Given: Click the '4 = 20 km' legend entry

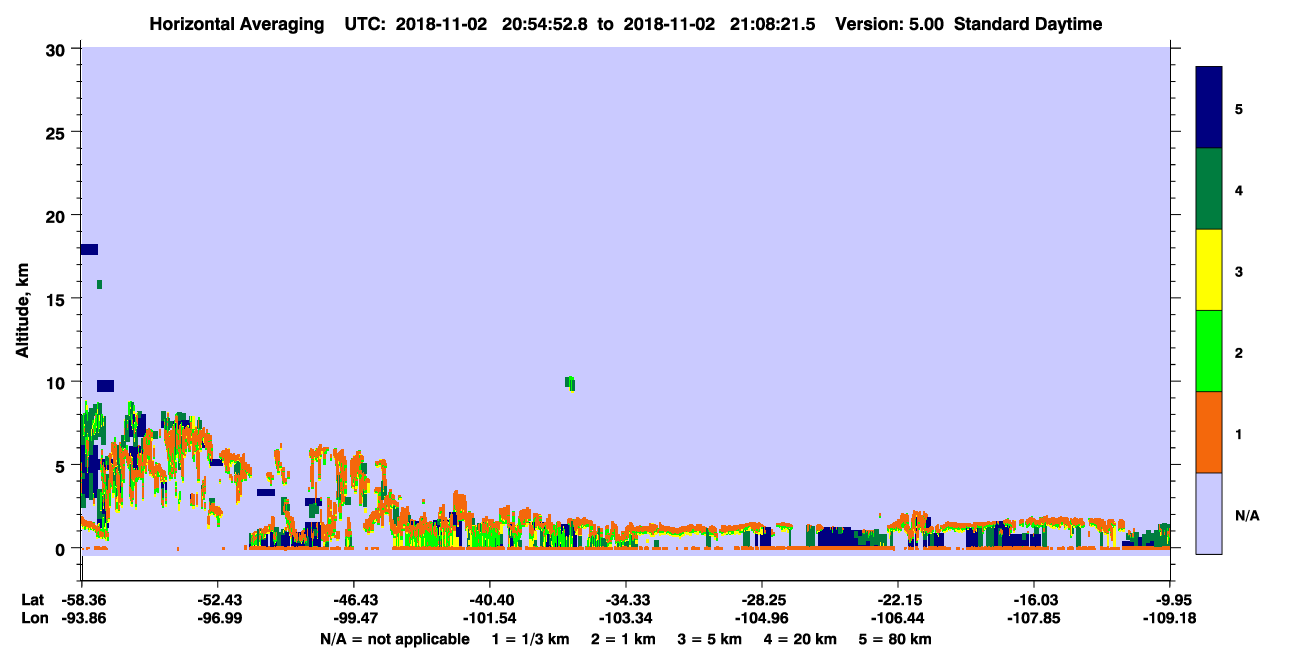Looking at the screenshot, I should click(801, 639).
